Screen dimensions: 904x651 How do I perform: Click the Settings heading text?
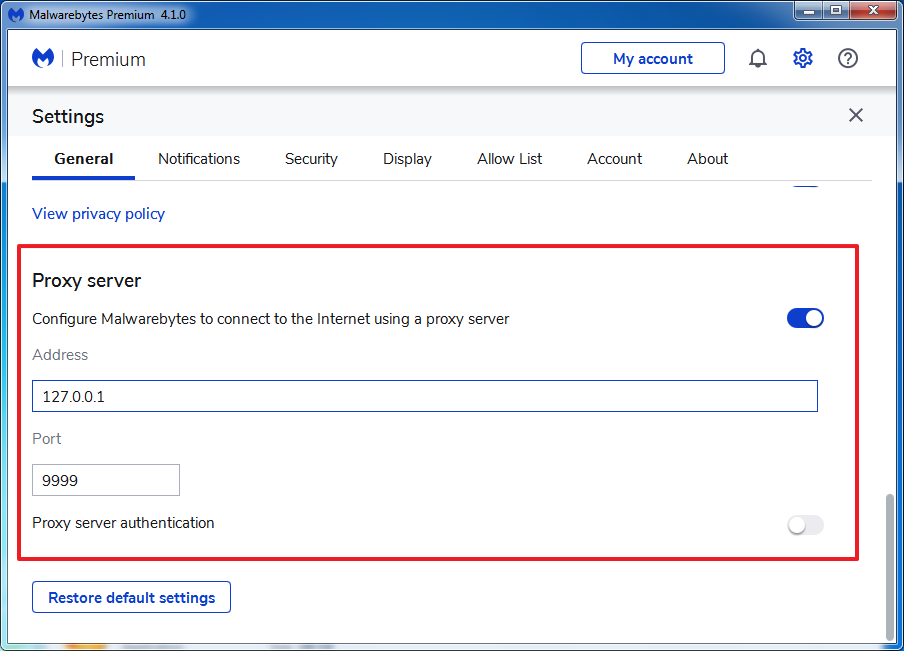pos(68,116)
